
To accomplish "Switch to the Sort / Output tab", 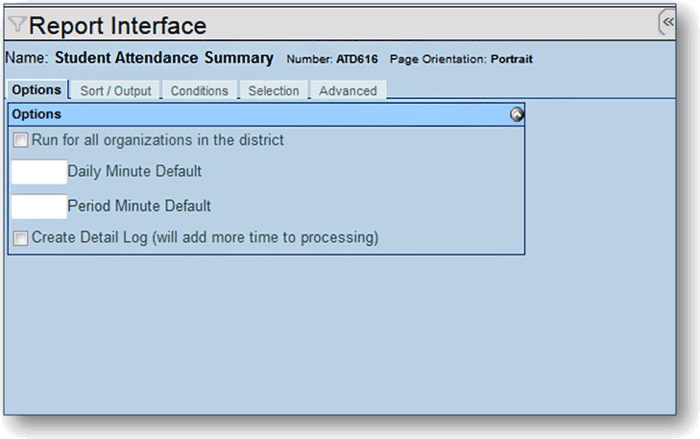I will click(x=115, y=91).
